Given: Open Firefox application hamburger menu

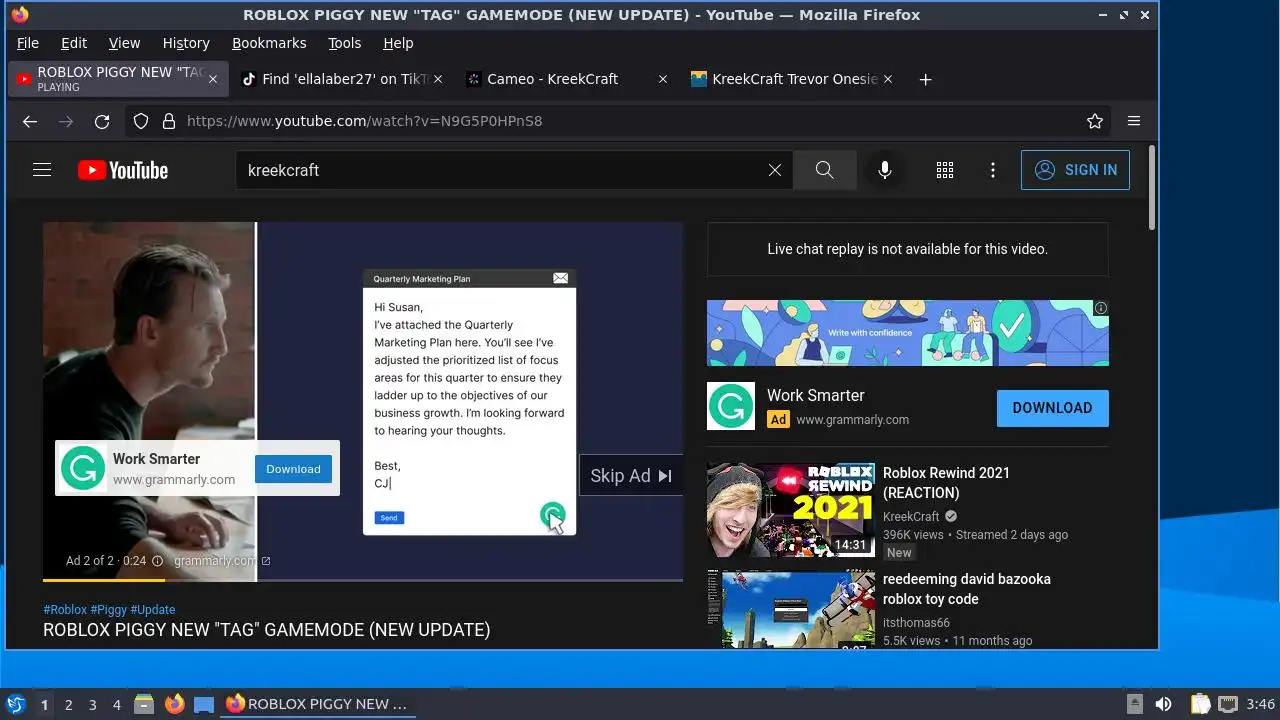Looking at the screenshot, I should 1134,121.
